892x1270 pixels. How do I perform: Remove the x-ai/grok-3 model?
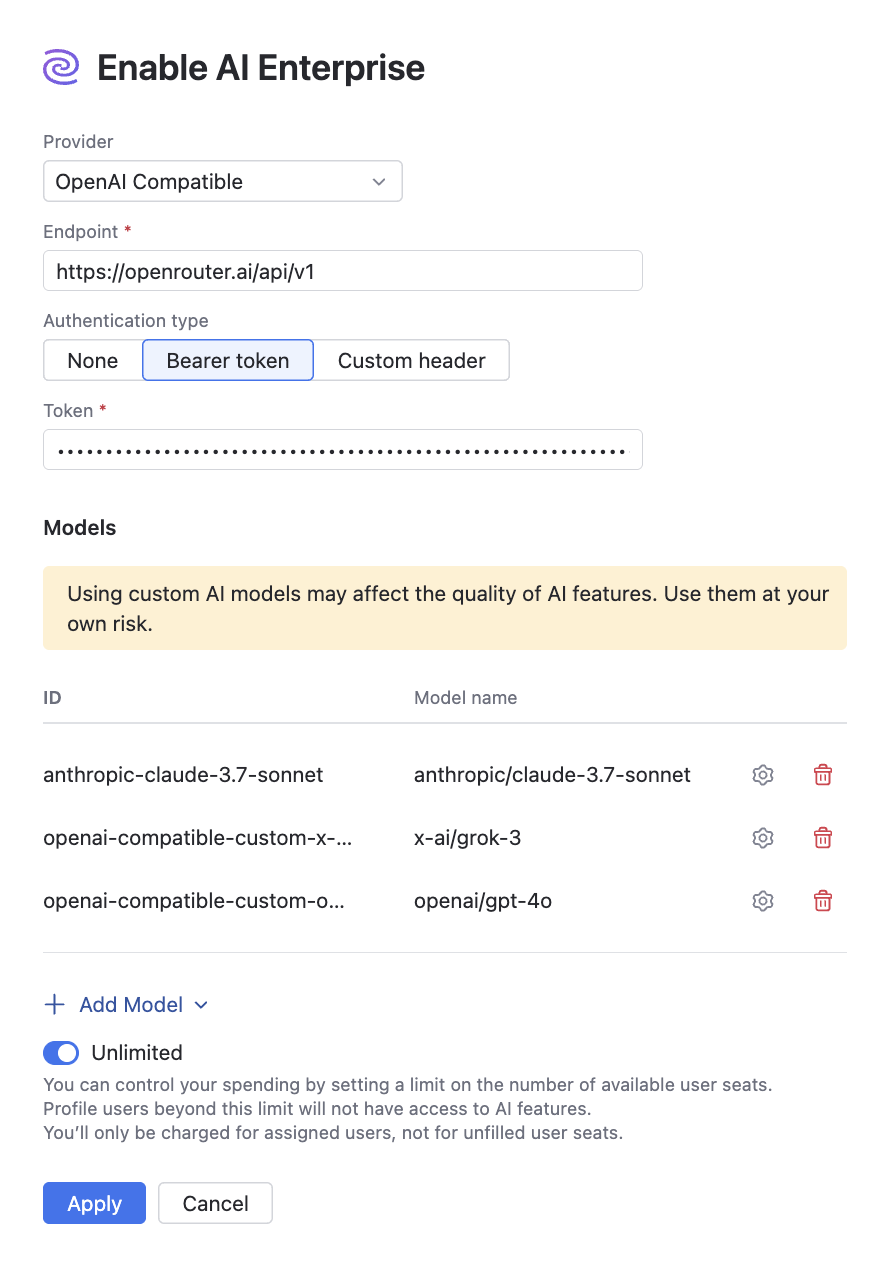click(822, 838)
